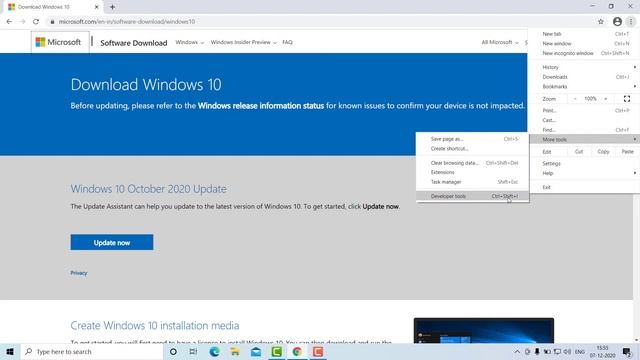Open Developer tools from submenu
Image resolution: width=640 pixels, height=360 pixels.
[473, 196]
